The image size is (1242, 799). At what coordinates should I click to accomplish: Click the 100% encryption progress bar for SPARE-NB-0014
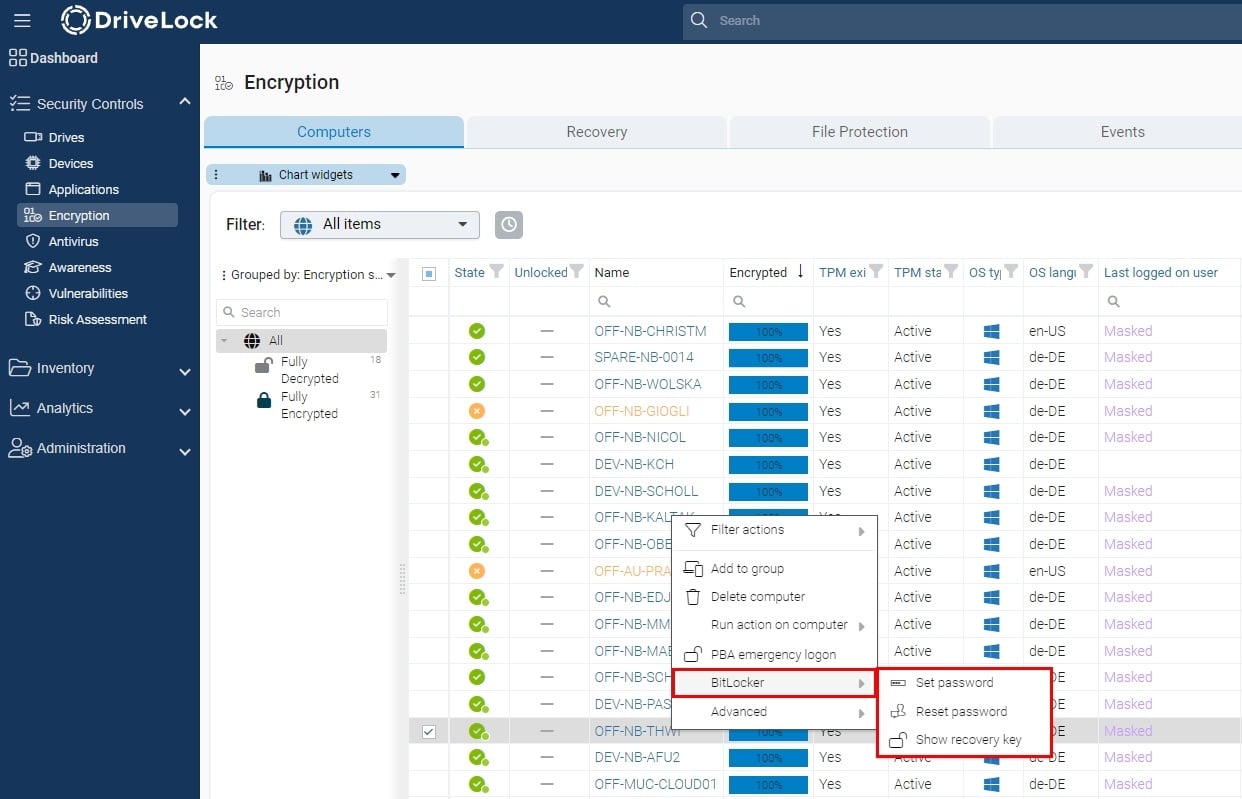point(768,357)
